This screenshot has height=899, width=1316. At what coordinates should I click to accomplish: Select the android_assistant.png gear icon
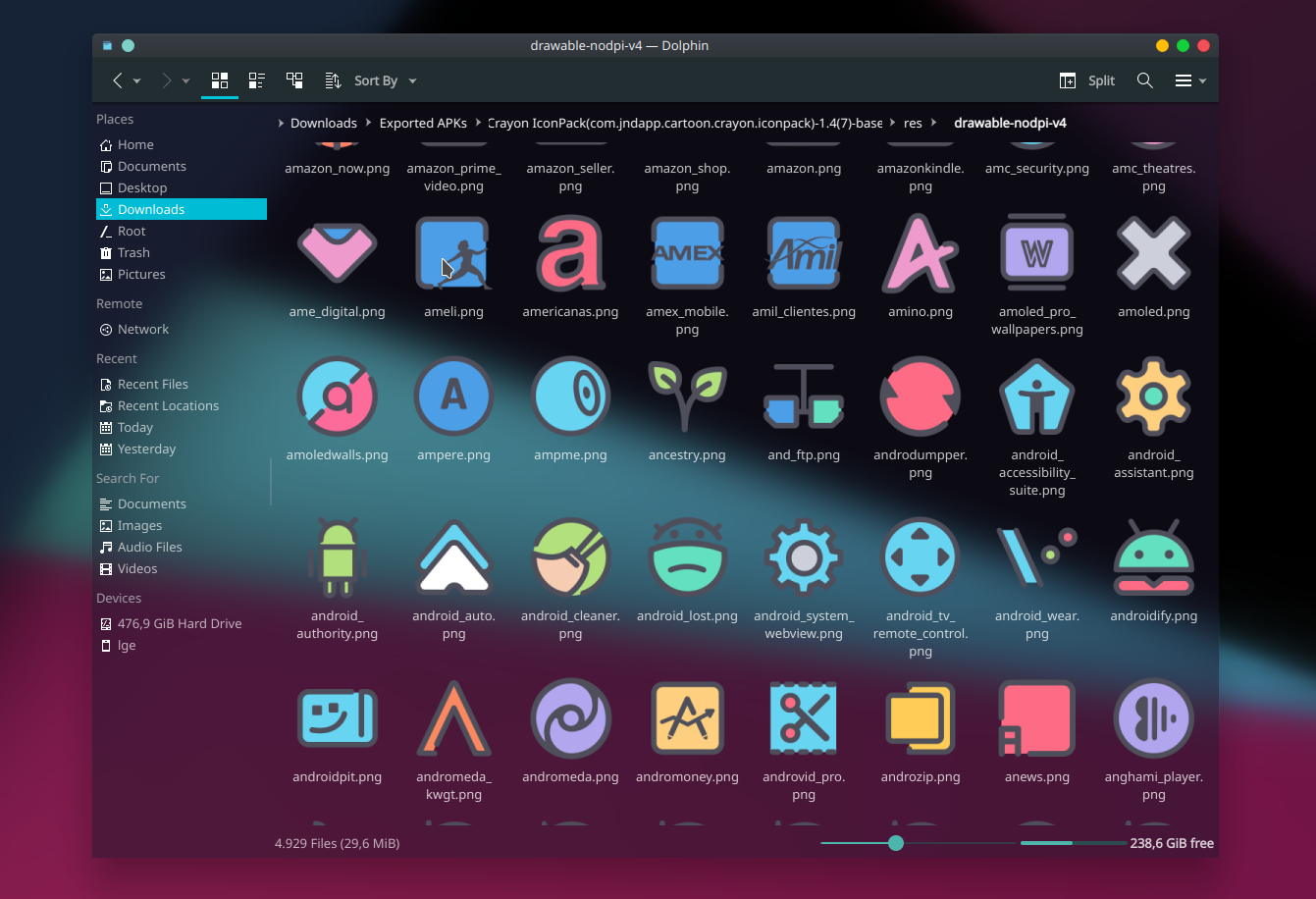click(1154, 397)
